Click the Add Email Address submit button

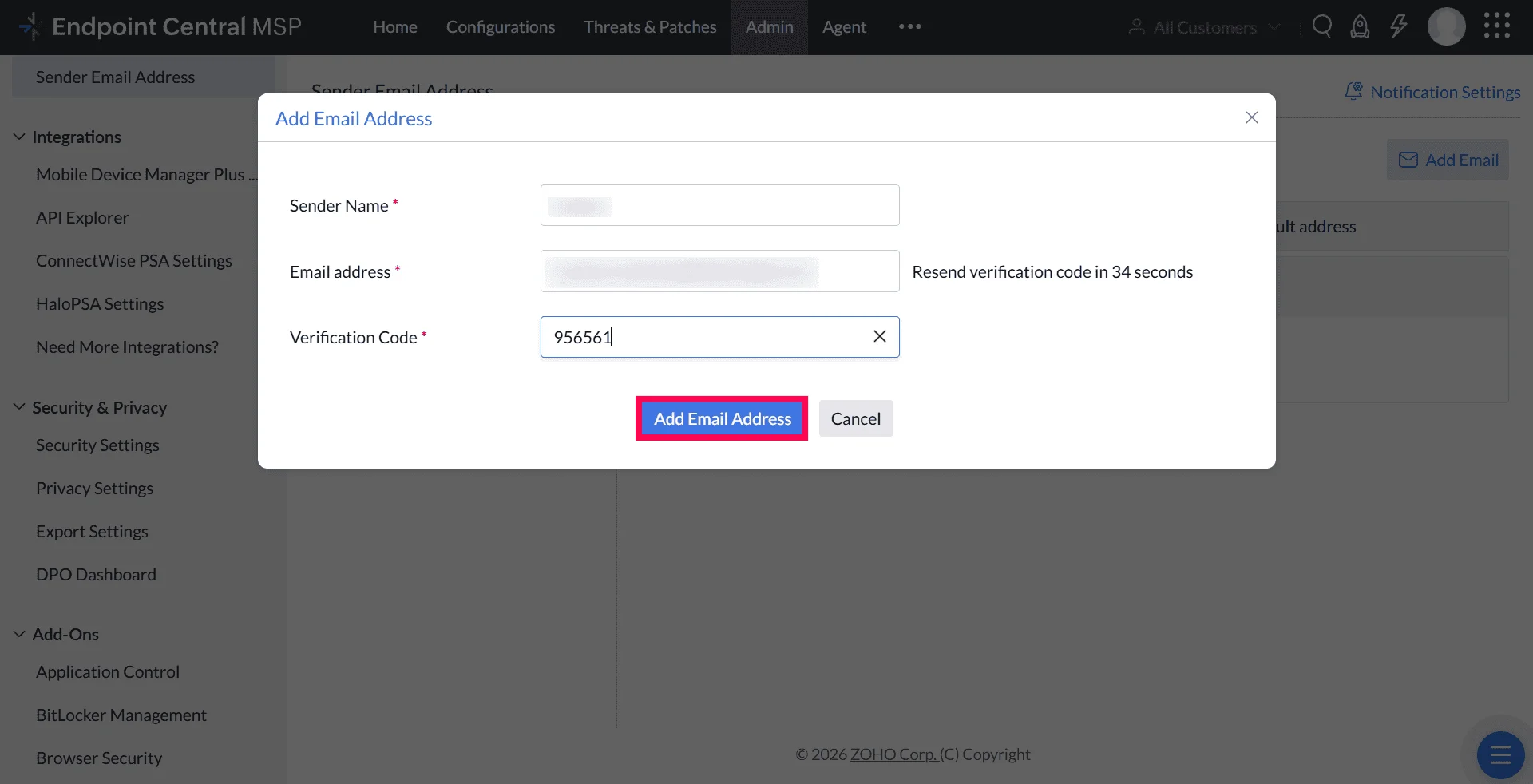coord(723,418)
